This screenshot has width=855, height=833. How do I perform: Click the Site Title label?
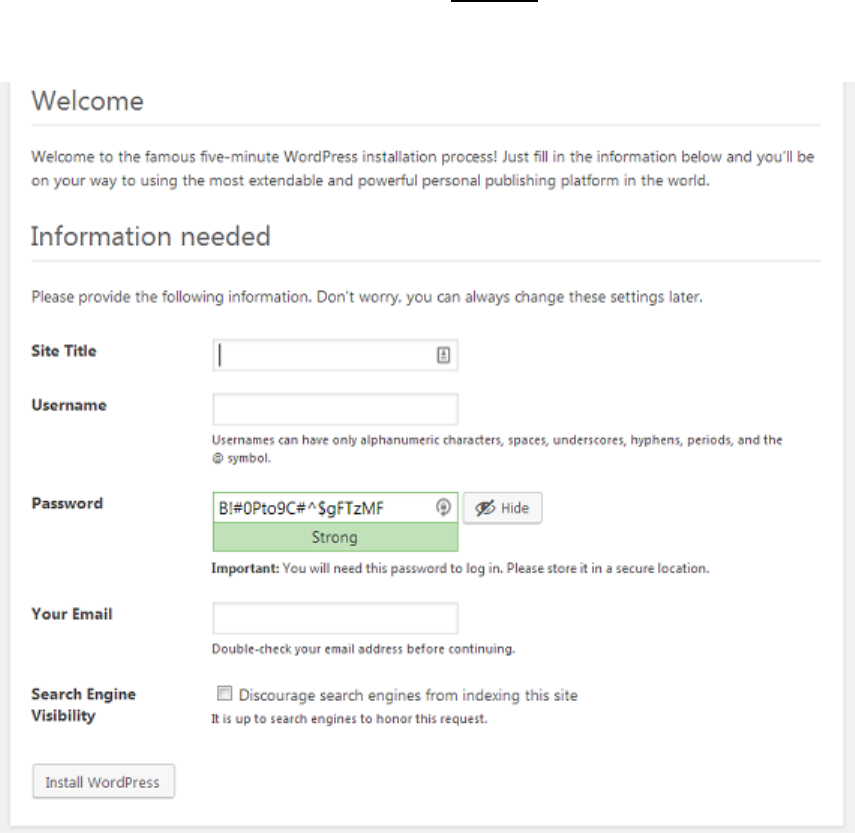tap(64, 351)
